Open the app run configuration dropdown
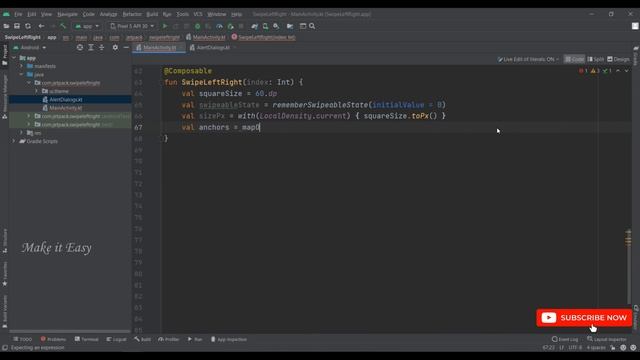Image resolution: width=640 pixels, height=360 pixels. pos(87,26)
